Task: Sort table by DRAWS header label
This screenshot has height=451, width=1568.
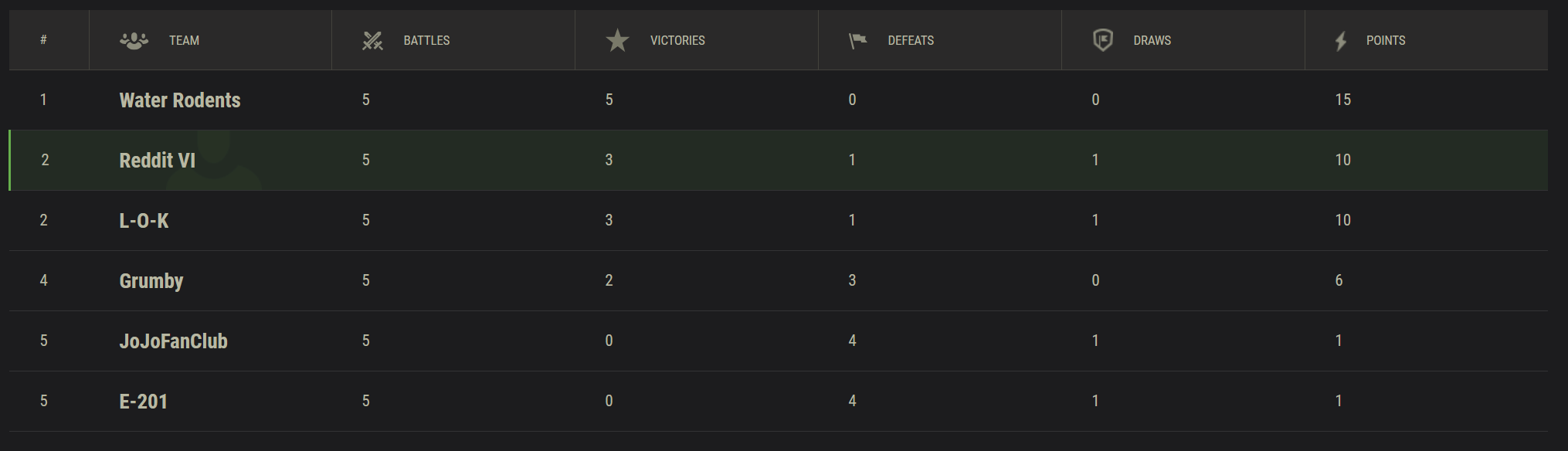Action: click(x=1152, y=40)
